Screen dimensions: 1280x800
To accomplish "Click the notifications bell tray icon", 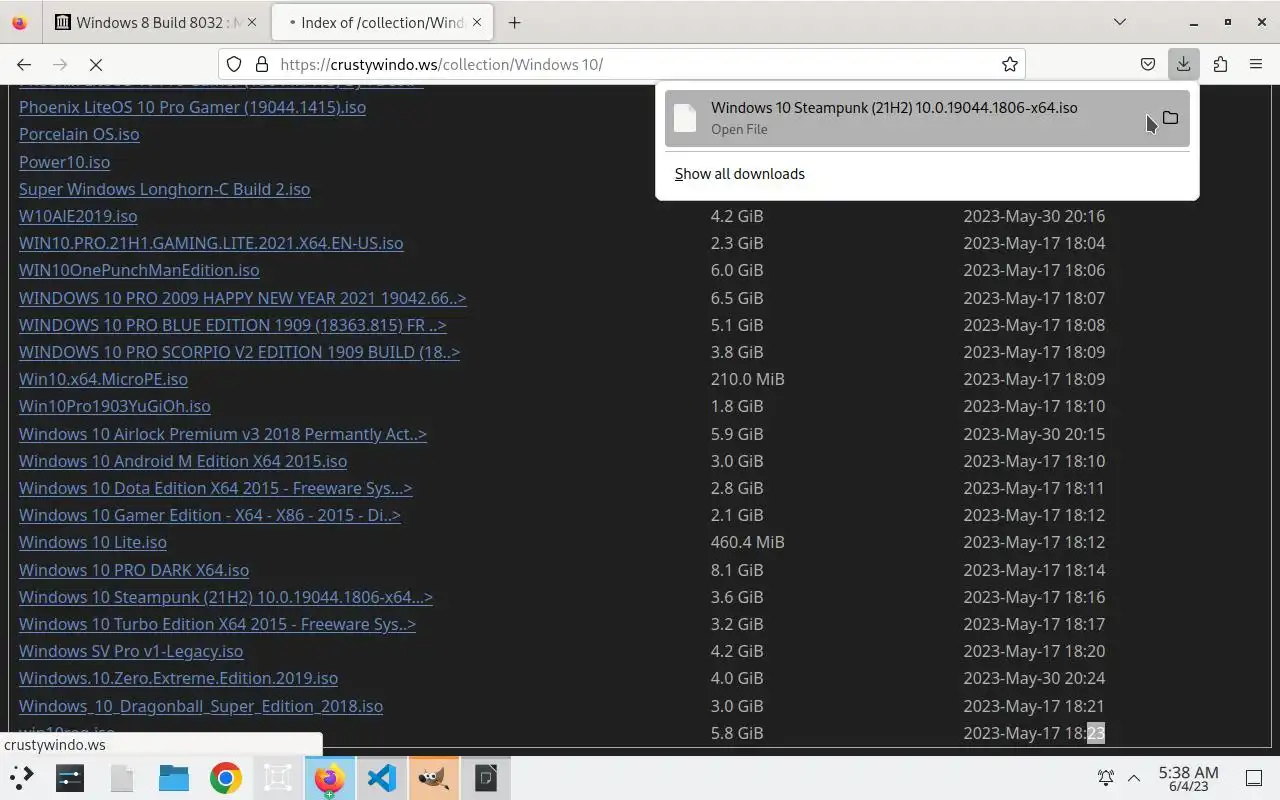I will point(1106,778).
